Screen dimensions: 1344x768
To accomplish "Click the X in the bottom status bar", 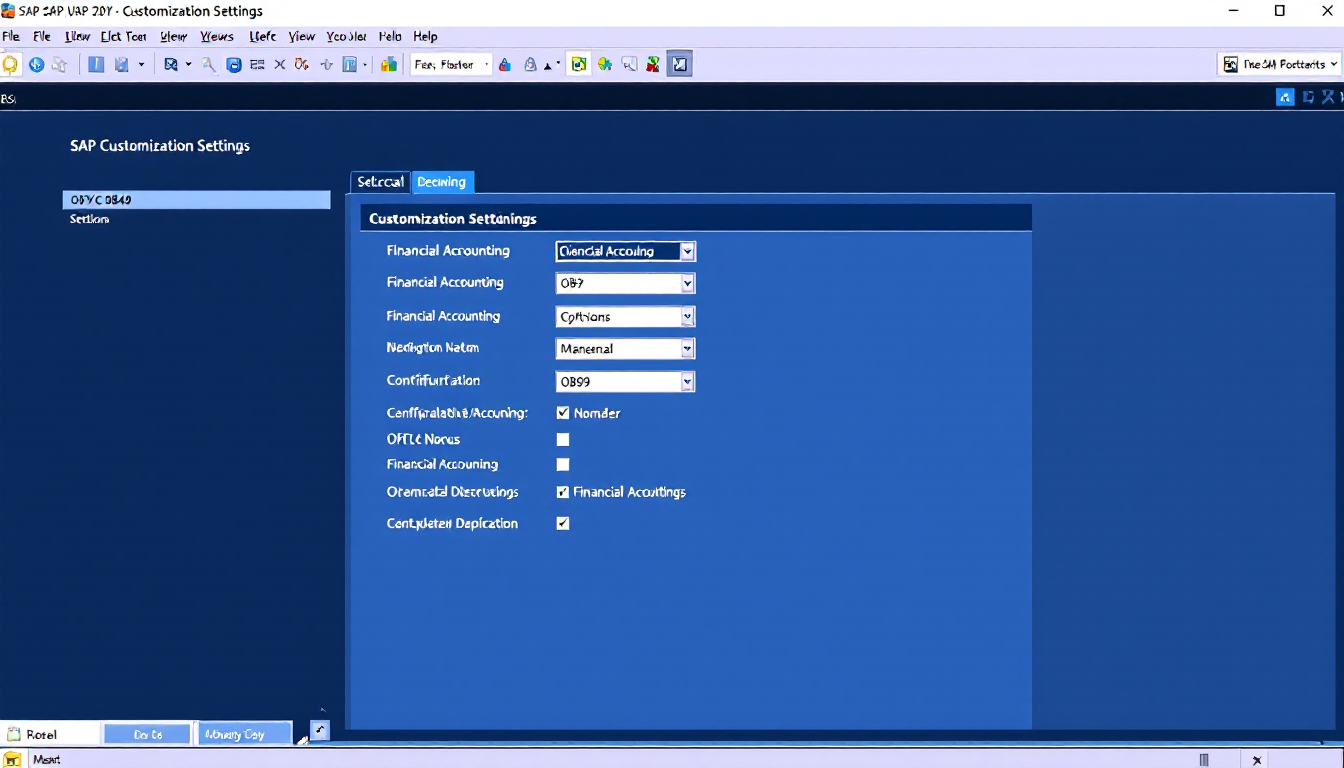I will [x=1257, y=760].
